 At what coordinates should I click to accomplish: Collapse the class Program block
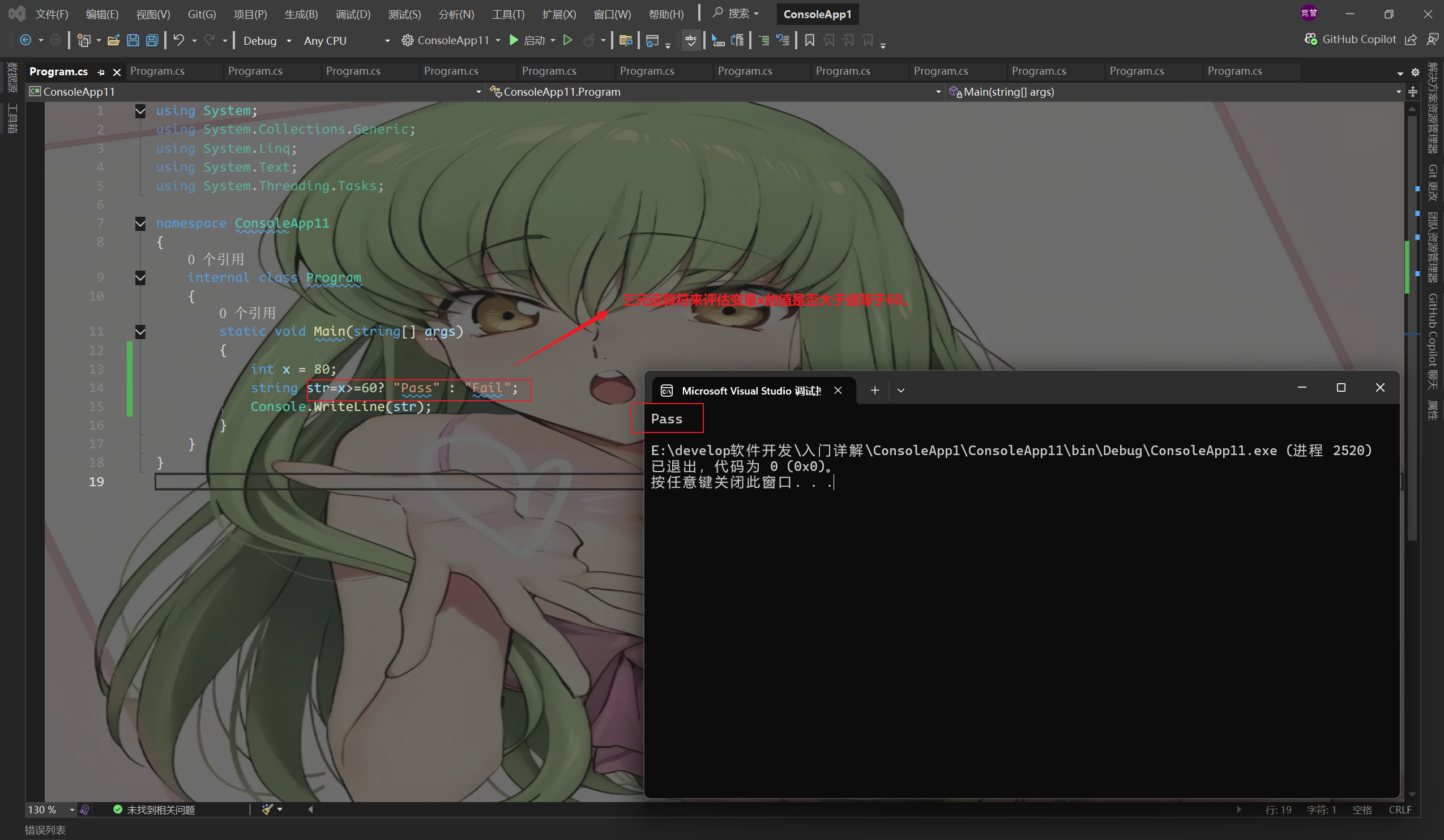pyautogui.click(x=140, y=278)
